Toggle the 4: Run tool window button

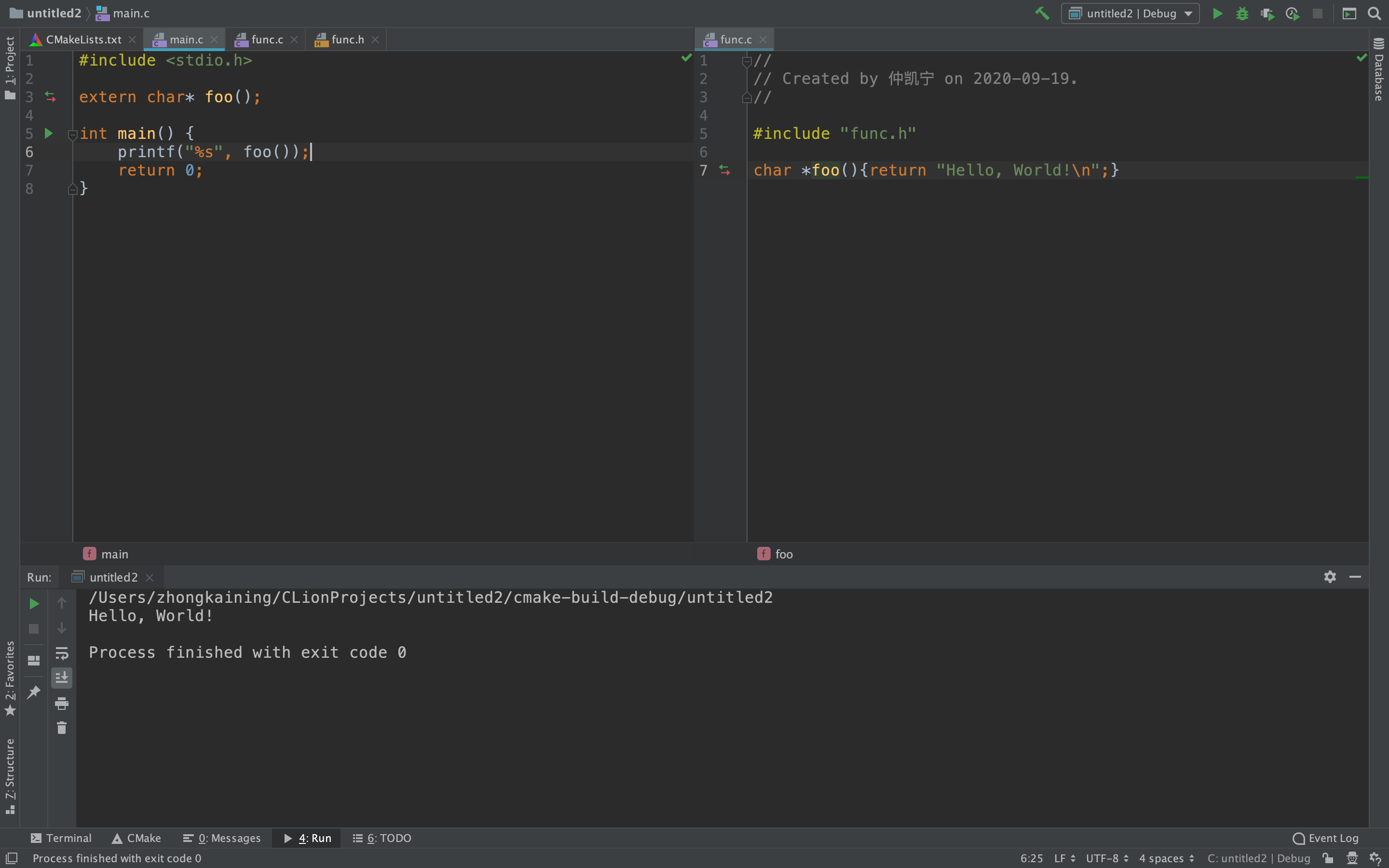(307, 838)
